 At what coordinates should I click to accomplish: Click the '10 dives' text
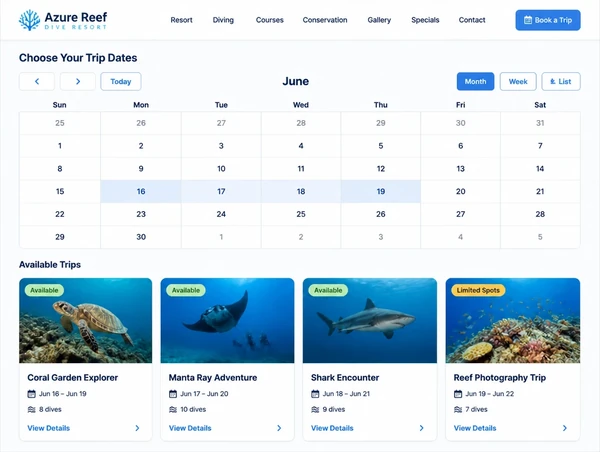193,410
